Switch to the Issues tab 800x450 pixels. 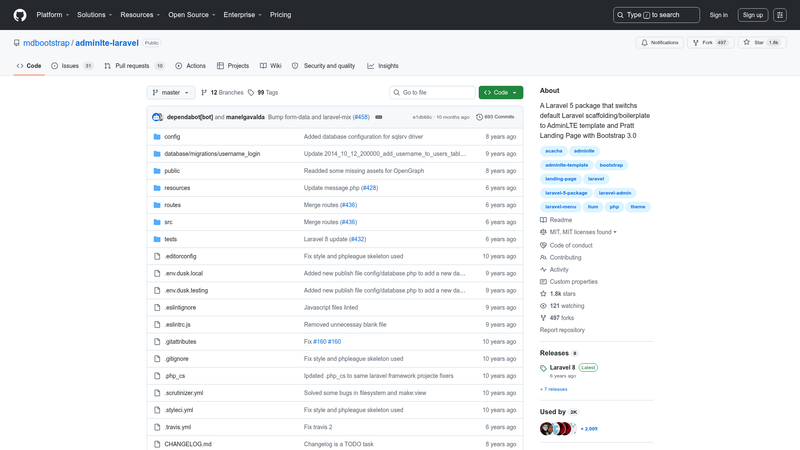72,66
